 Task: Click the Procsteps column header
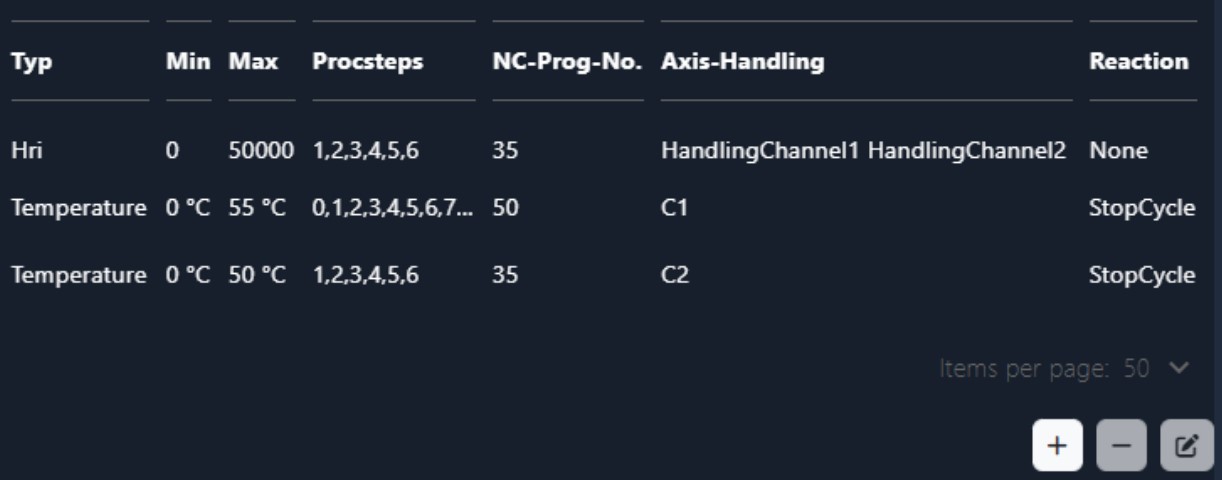click(x=367, y=62)
